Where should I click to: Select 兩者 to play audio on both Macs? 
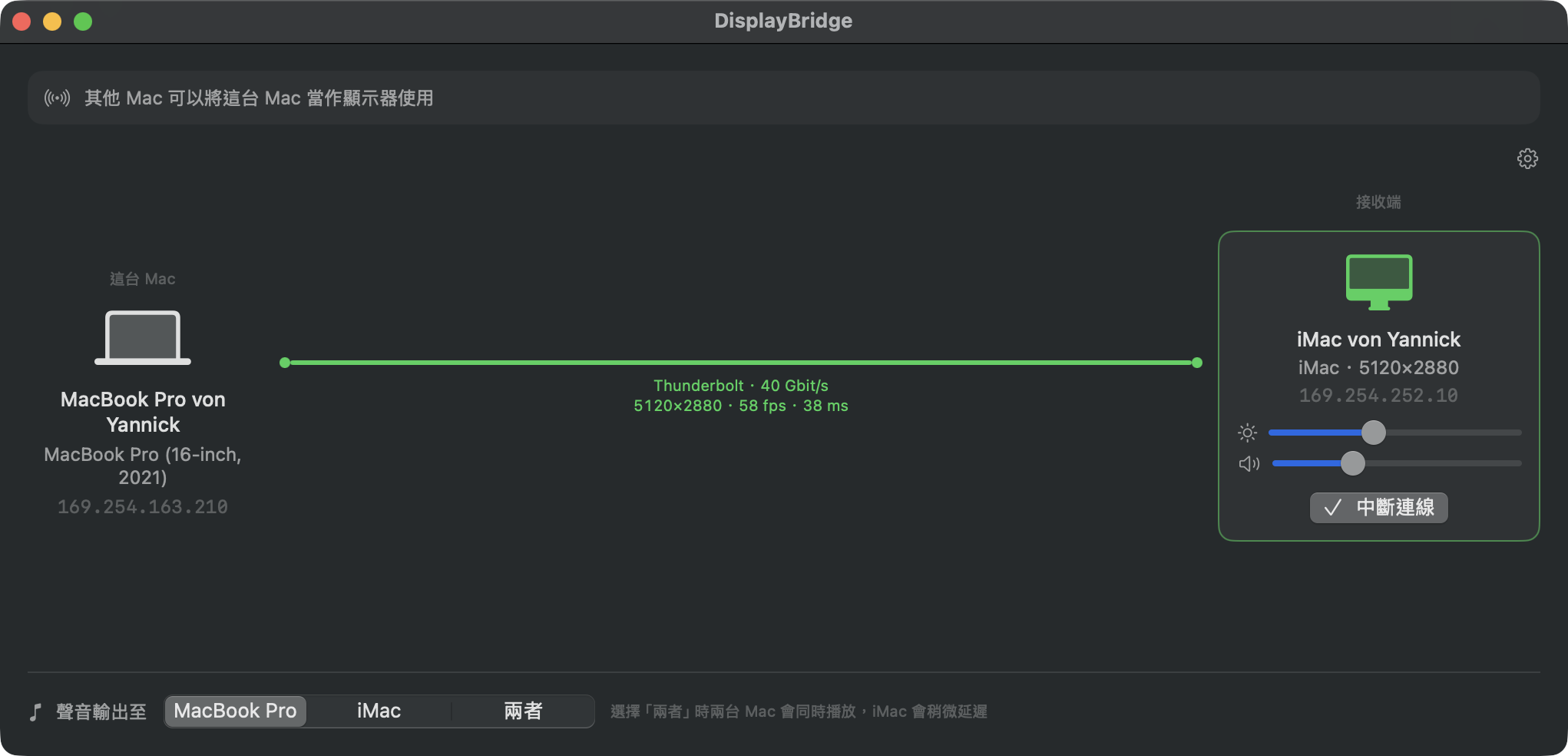click(x=523, y=711)
